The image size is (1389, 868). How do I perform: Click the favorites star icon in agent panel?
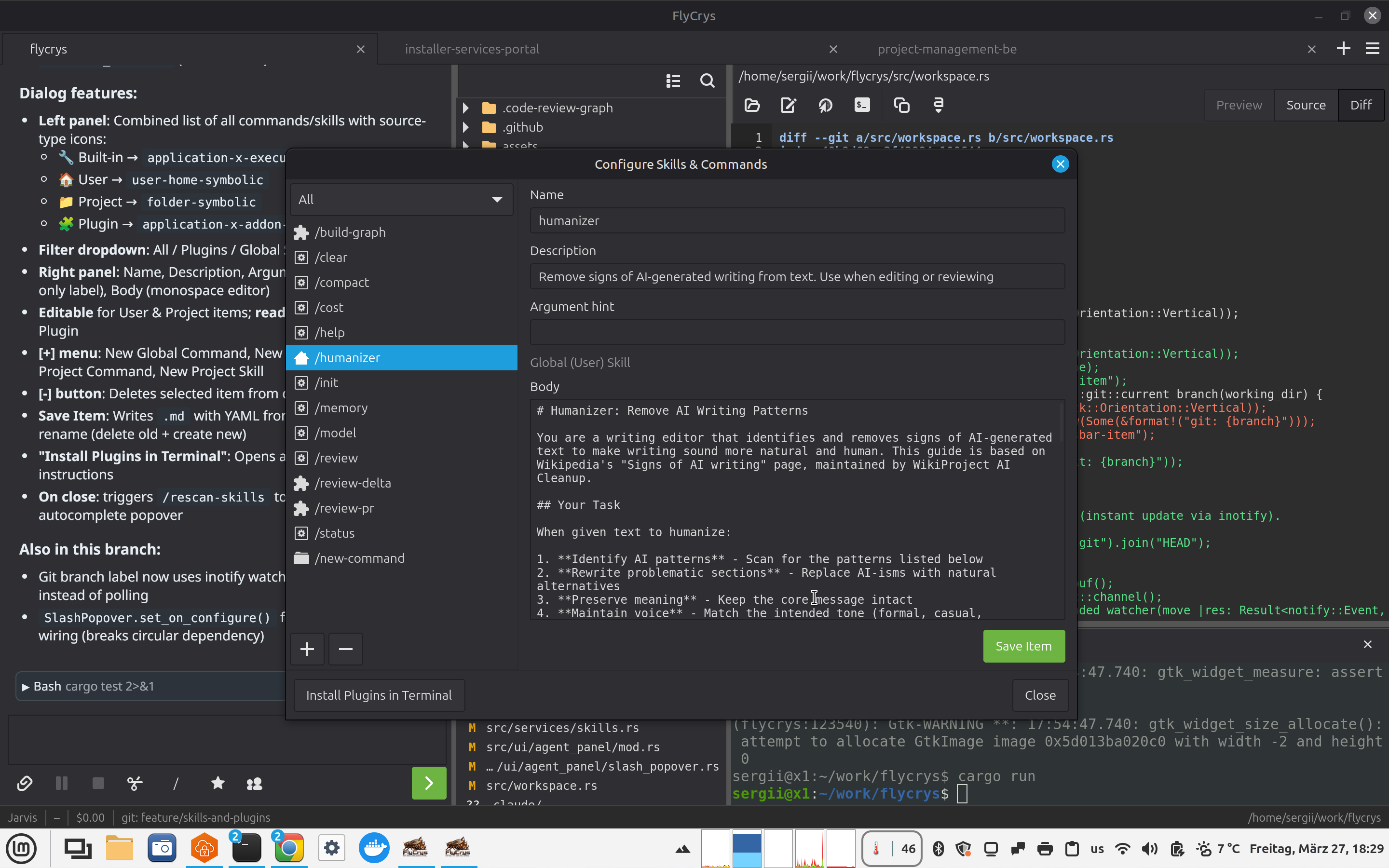click(x=218, y=783)
